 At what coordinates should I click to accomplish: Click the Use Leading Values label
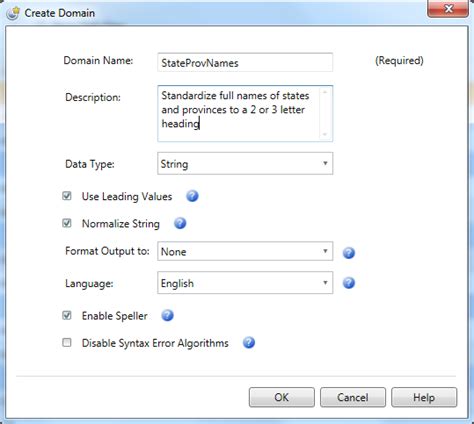[127, 197]
